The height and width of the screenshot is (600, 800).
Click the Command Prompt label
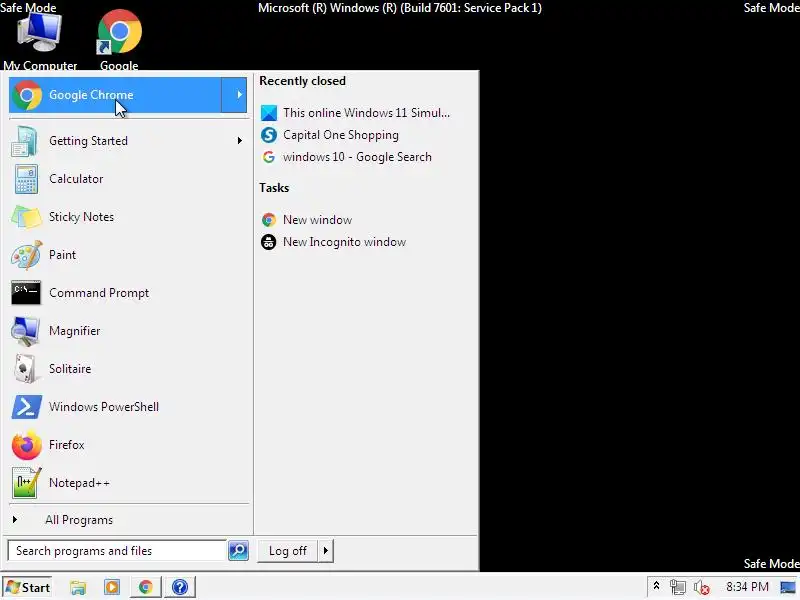coord(99,293)
